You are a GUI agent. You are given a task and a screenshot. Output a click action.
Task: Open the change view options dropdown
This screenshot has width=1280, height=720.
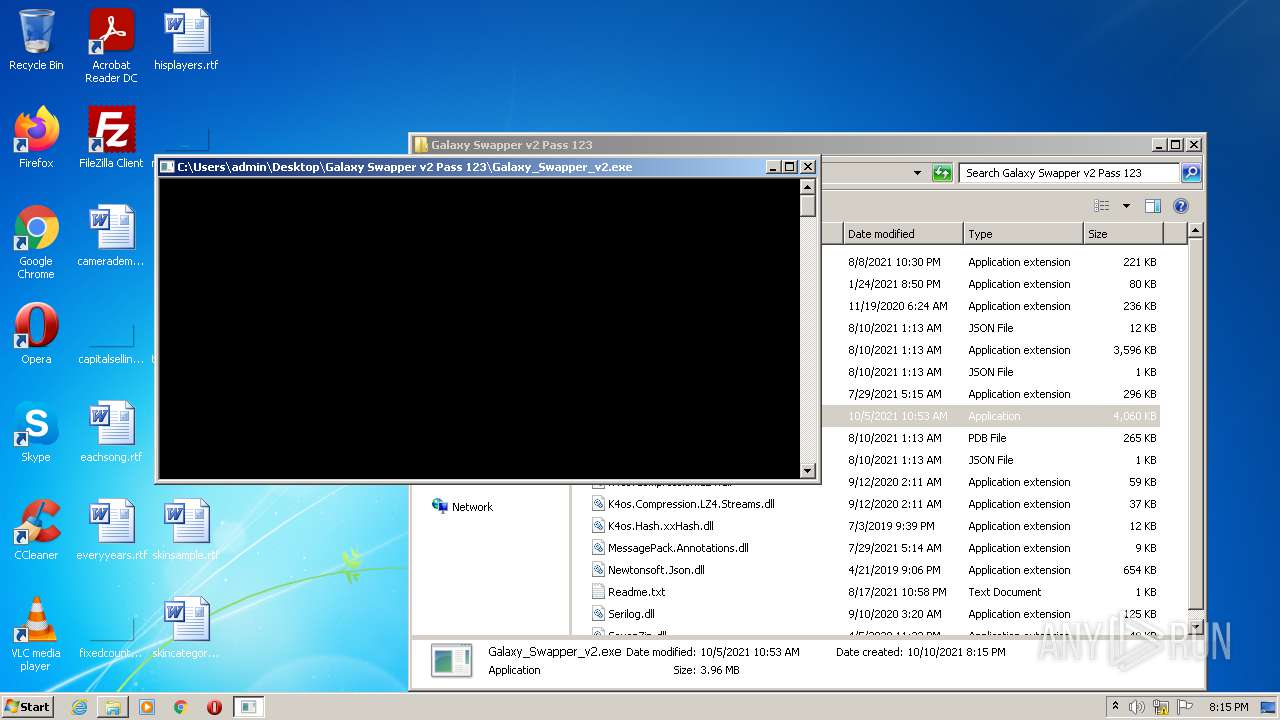point(1126,206)
